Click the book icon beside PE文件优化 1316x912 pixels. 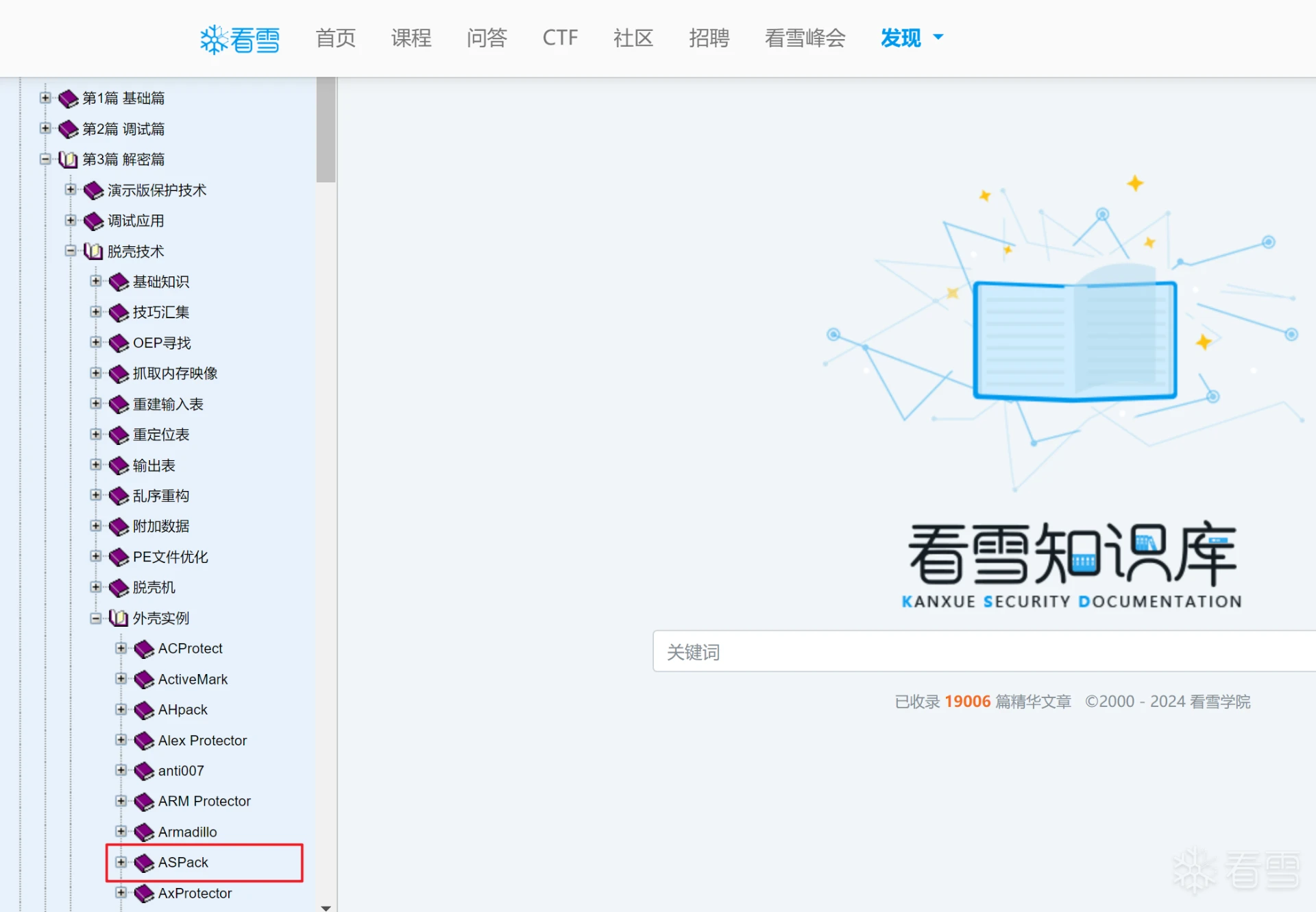pos(119,557)
